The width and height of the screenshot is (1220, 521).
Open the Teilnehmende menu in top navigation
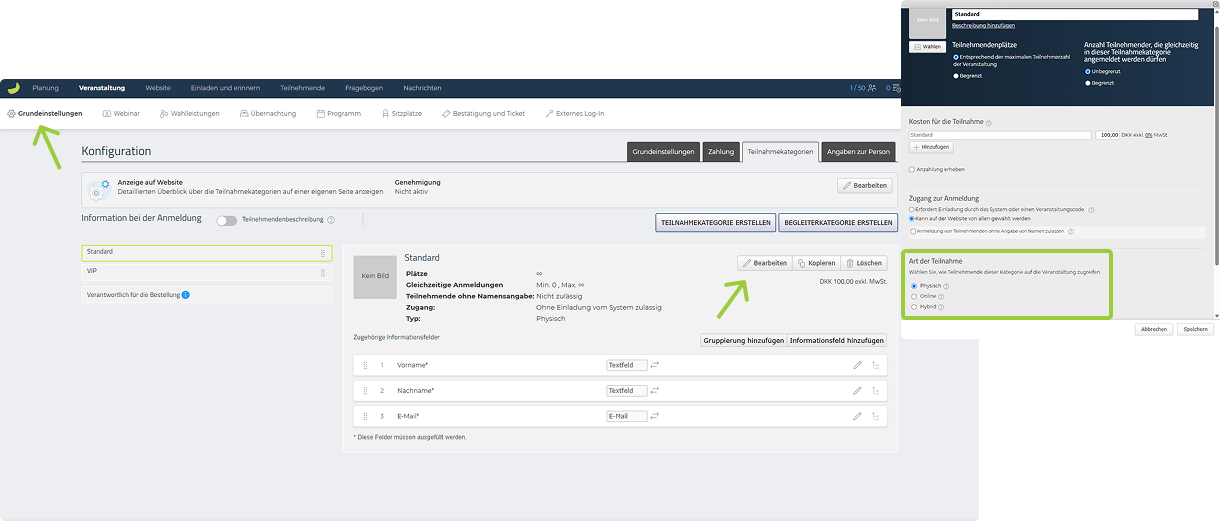point(301,88)
